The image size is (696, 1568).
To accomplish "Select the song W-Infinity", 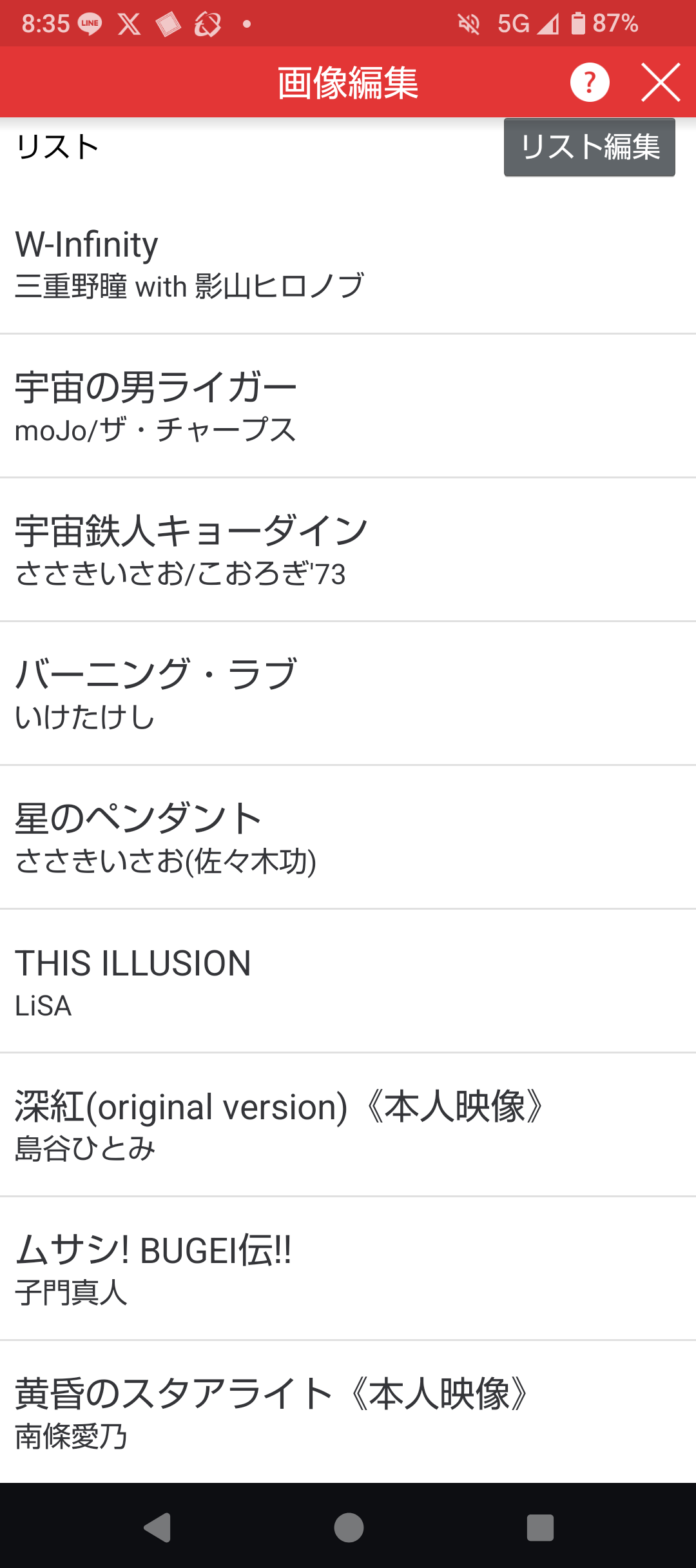I will (348, 263).
